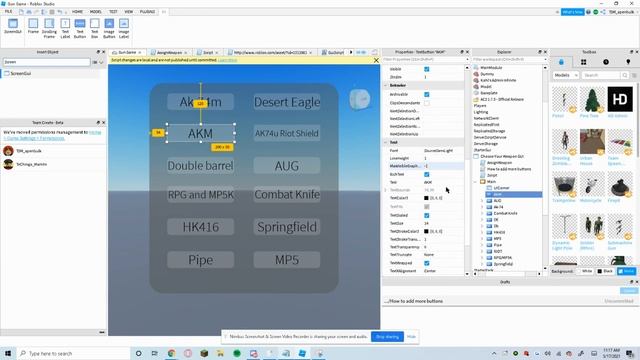Close the Insert Object panel
The height and width of the screenshot is (360, 640).
click(x=103, y=52)
